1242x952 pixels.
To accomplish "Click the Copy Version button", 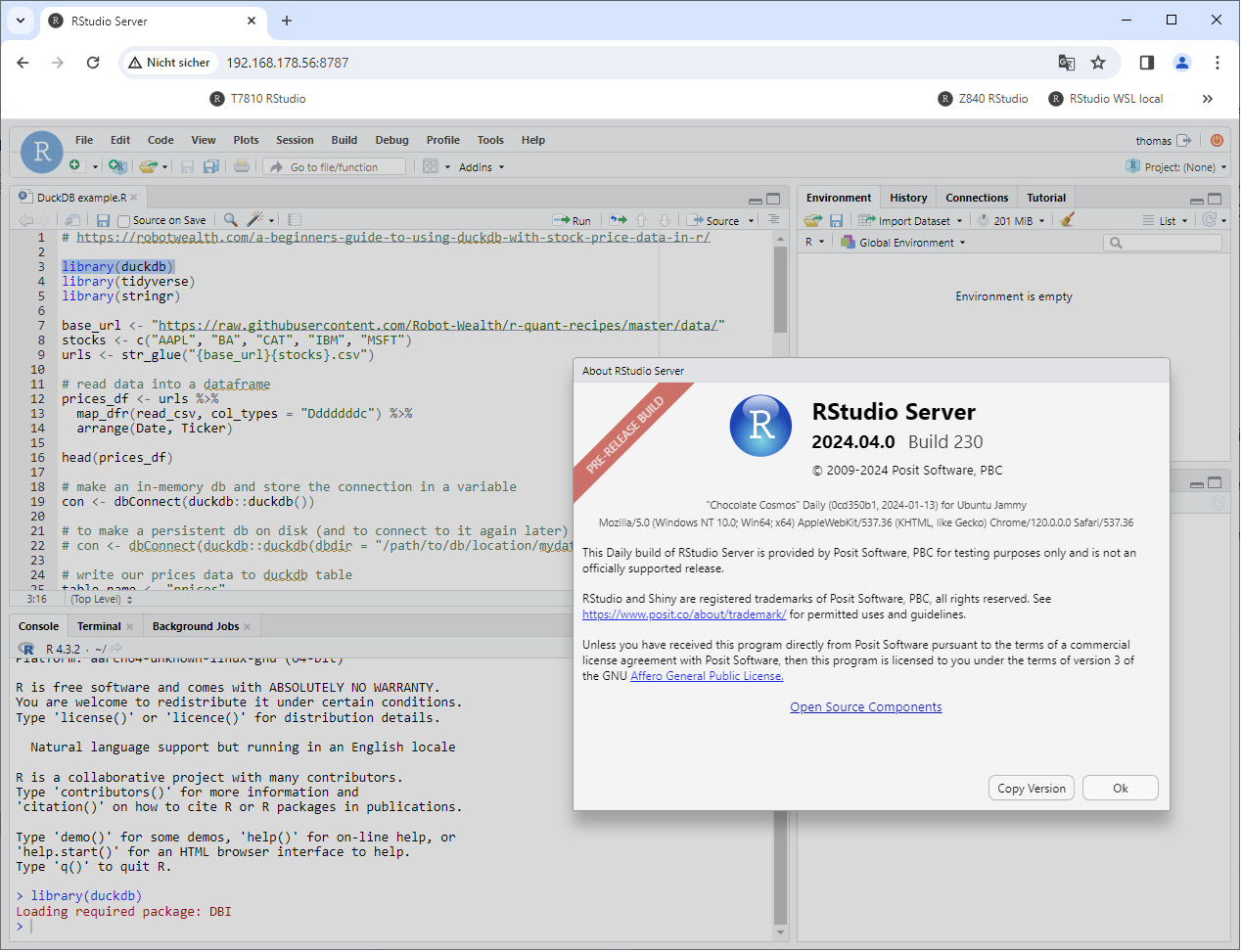I will [x=1031, y=789].
